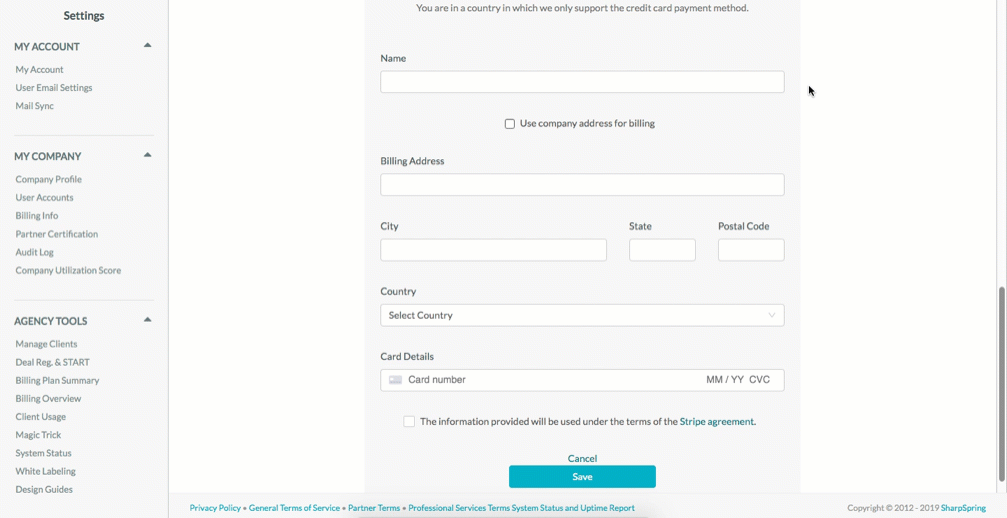Screen dimensions: 1007x518
Task: Collapse the AGENCY TOOLS section arrow
Action: click(x=148, y=320)
